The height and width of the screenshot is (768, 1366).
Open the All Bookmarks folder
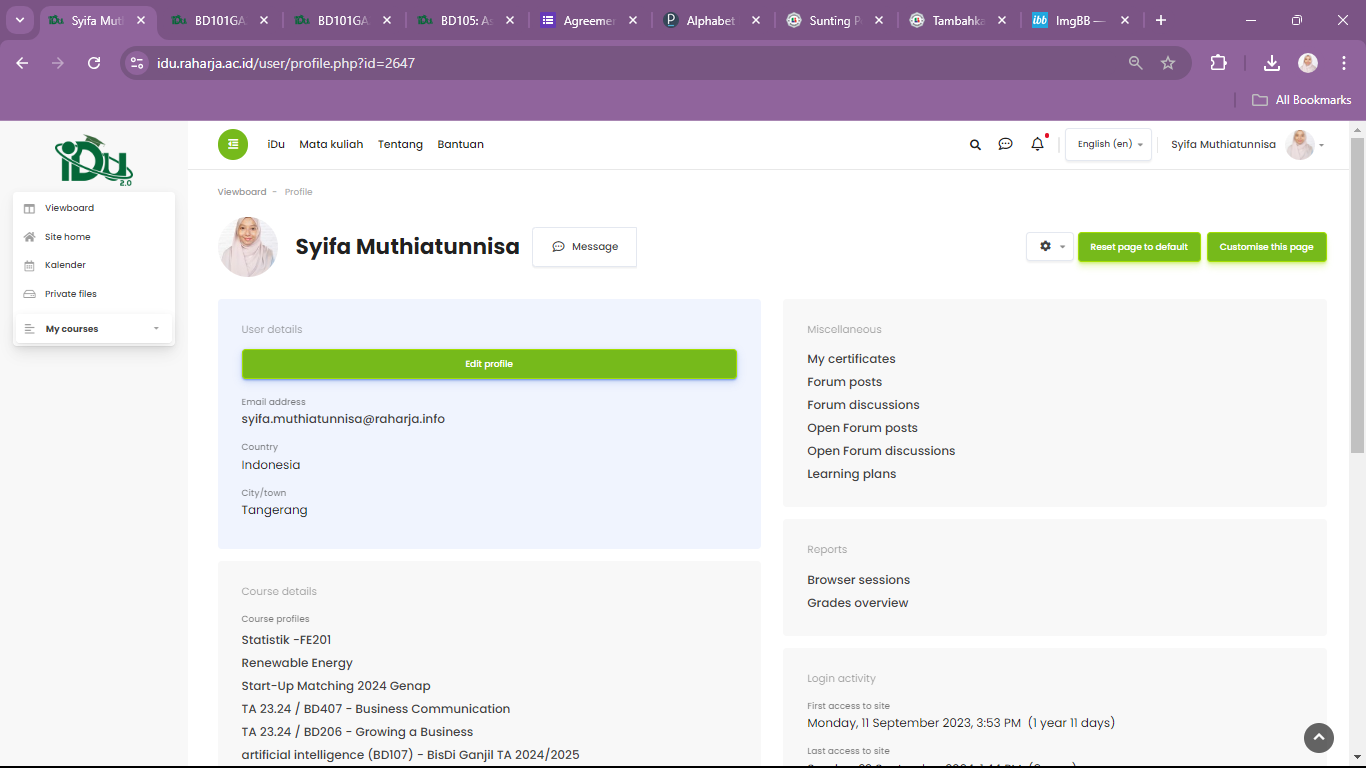coord(1302,100)
